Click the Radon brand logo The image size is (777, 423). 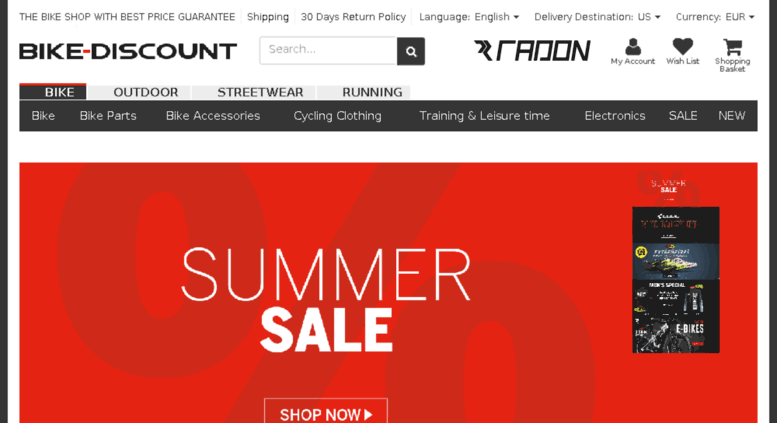tap(532, 51)
